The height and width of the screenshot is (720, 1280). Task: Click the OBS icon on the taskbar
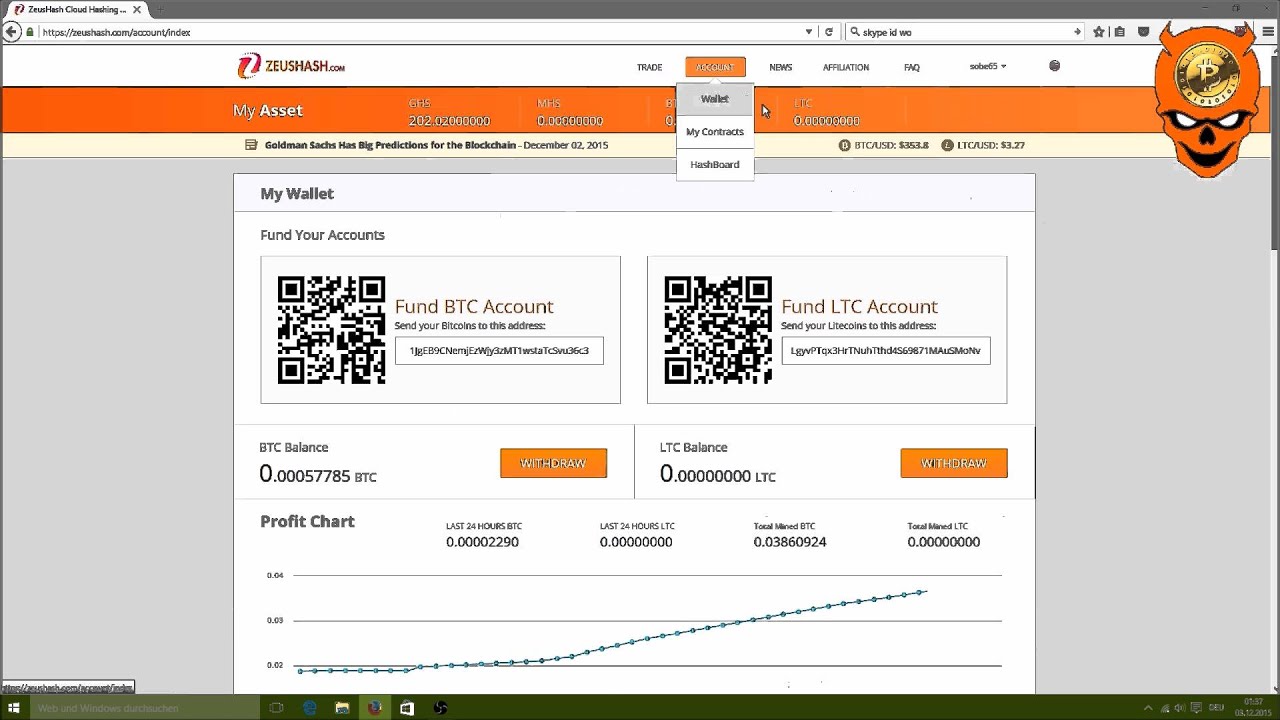tap(440, 708)
